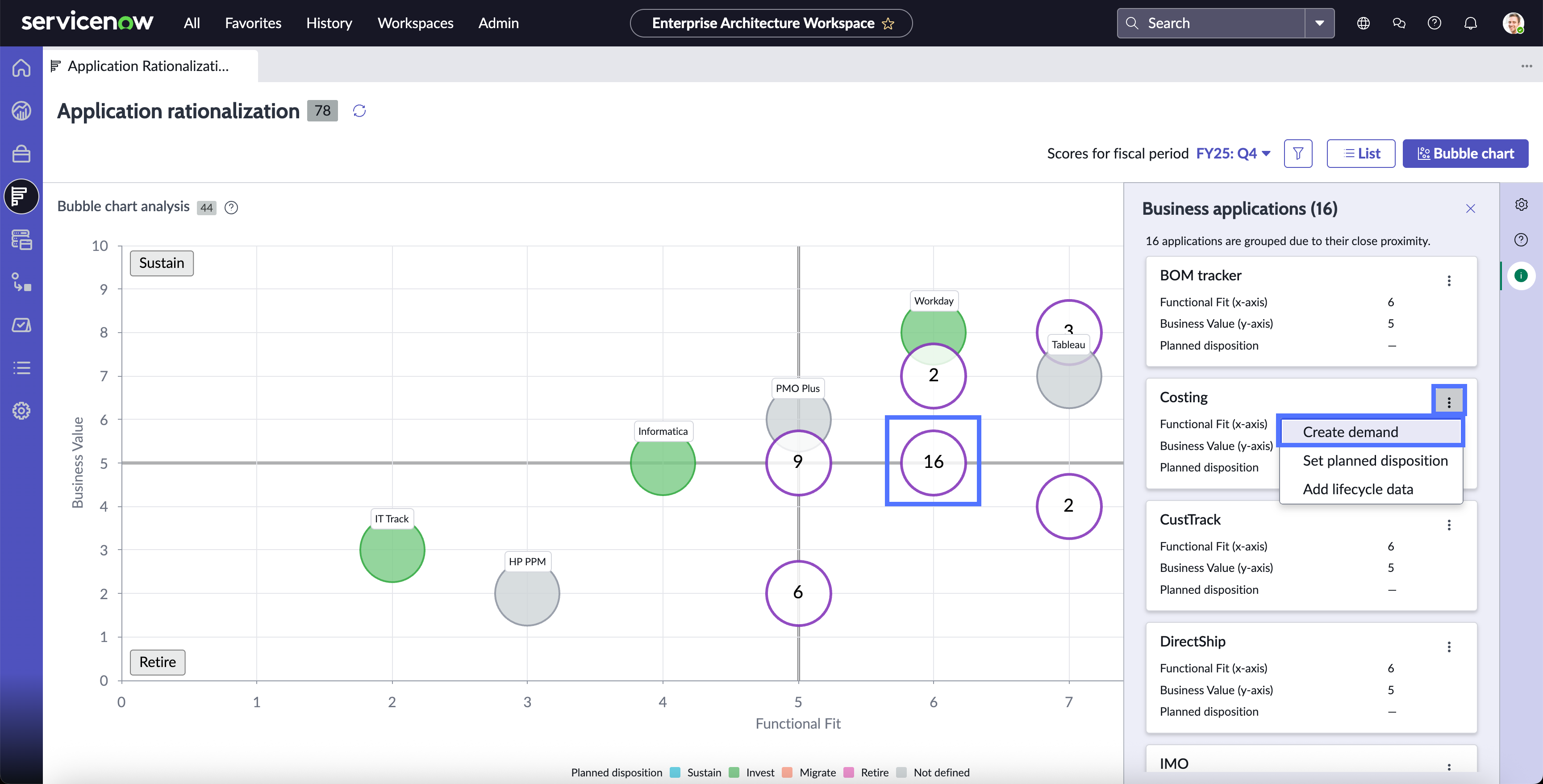Open the server inventory sidebar icon
This screenshot has width=1543, height=784.
point(21,240)
